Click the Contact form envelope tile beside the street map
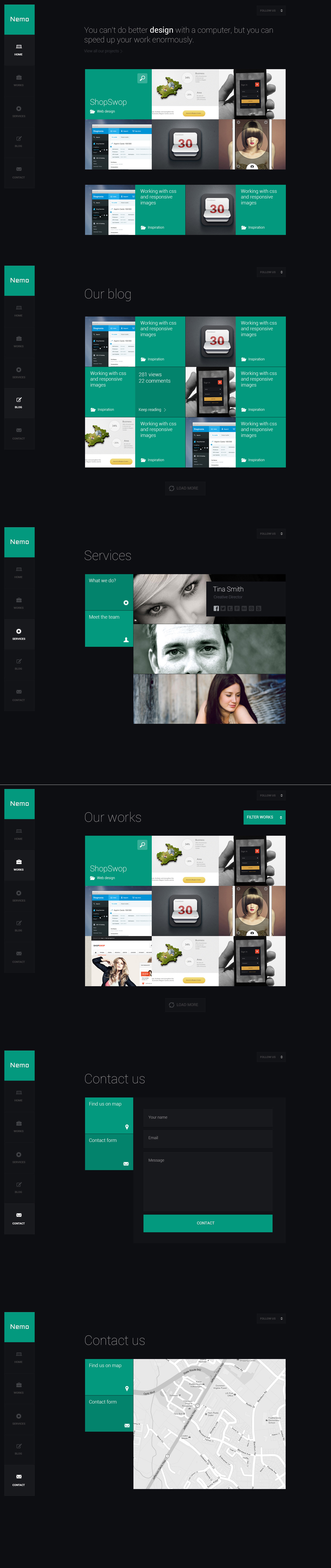Image resolution: width=331 pixels, height=1568 pixels. coord(109,1413)
